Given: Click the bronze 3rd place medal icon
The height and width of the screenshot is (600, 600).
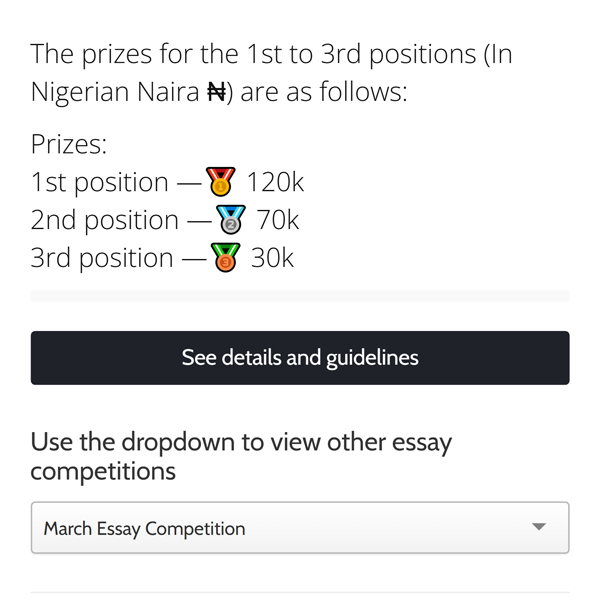Looking at the screenshot, I should pyautogui.click(x=227, y=258).
